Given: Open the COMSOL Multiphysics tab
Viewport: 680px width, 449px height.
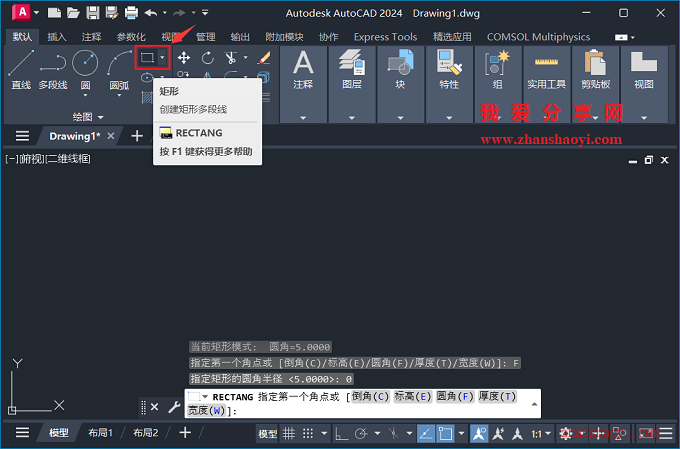Looking at the screenshot, I should tap(538, 37).
